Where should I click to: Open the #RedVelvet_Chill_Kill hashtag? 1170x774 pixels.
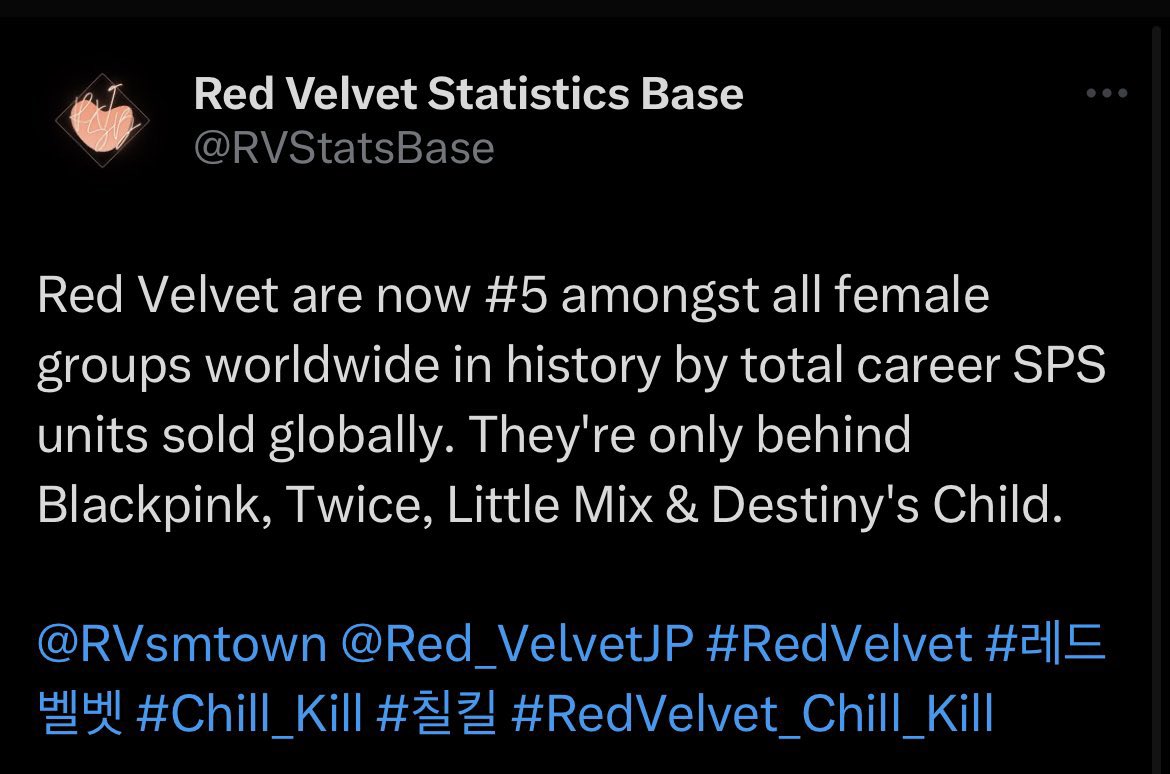click(752, 713)
